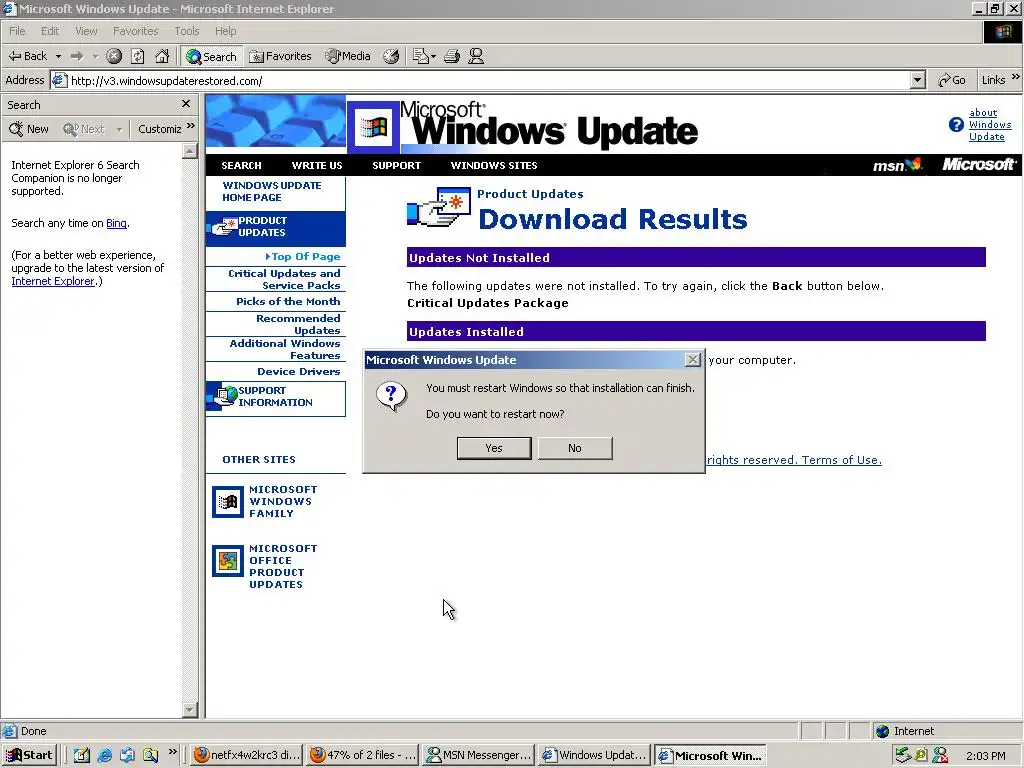The height and width of the screenshot is (768, 1024).
Task: Open the Media bar from the toolbar
Action: point(348,56)
